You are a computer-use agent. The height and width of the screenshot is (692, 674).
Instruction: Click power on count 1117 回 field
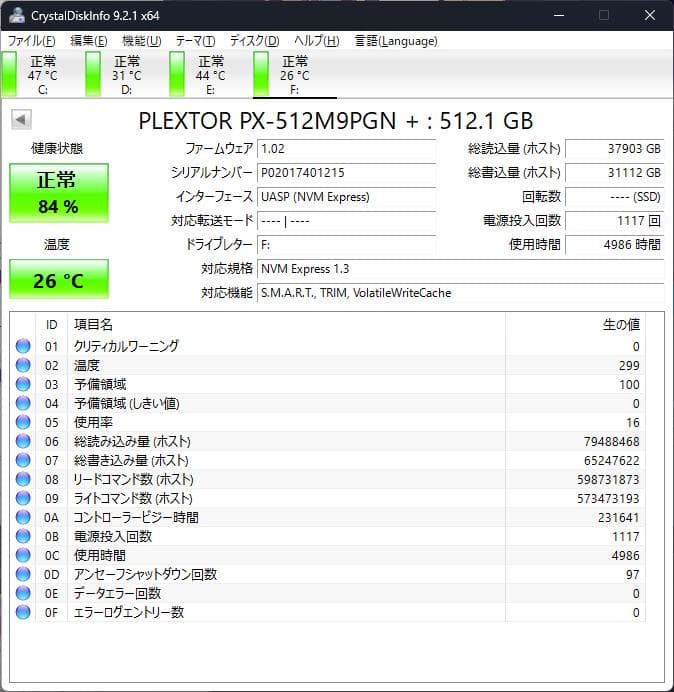(x=614, y=221)
